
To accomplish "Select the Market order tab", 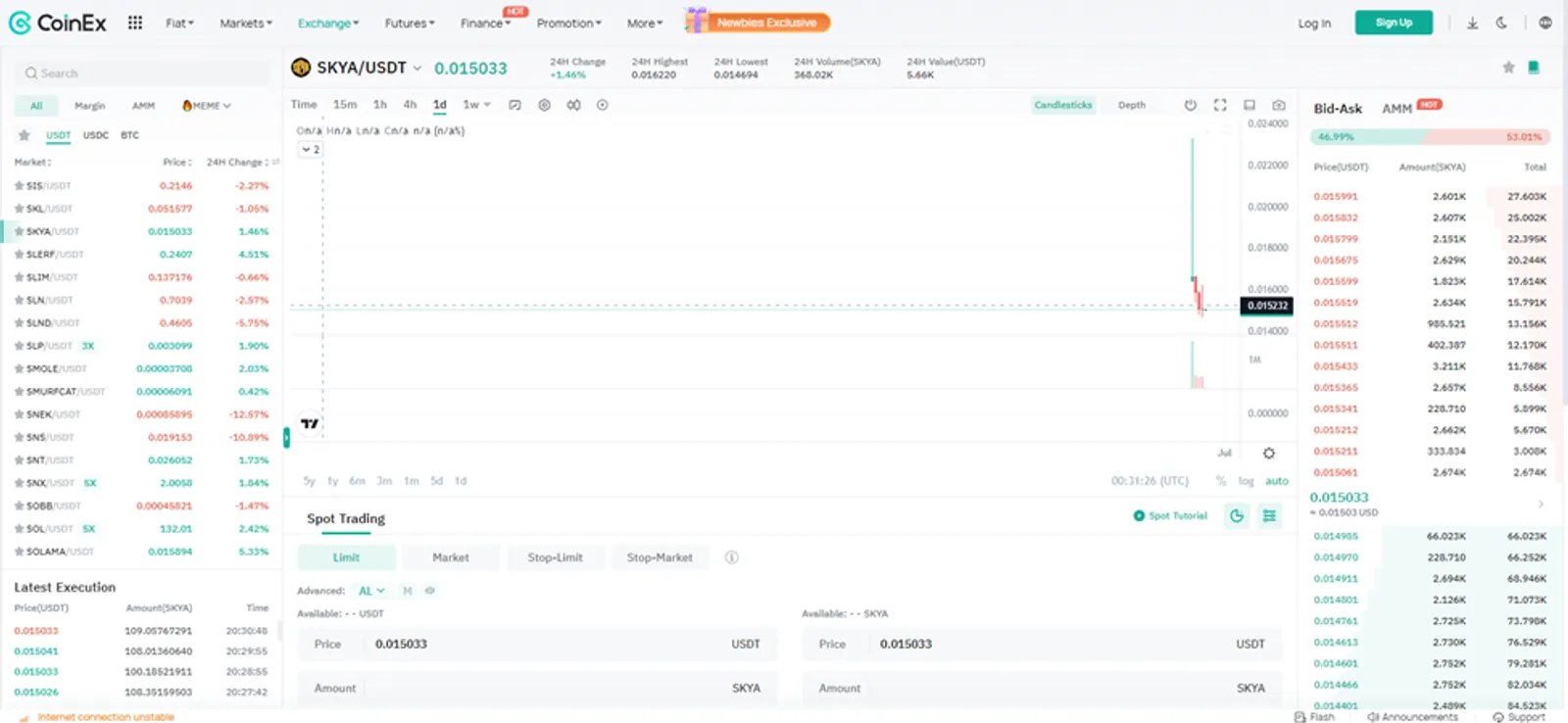I will click(451, 557).
